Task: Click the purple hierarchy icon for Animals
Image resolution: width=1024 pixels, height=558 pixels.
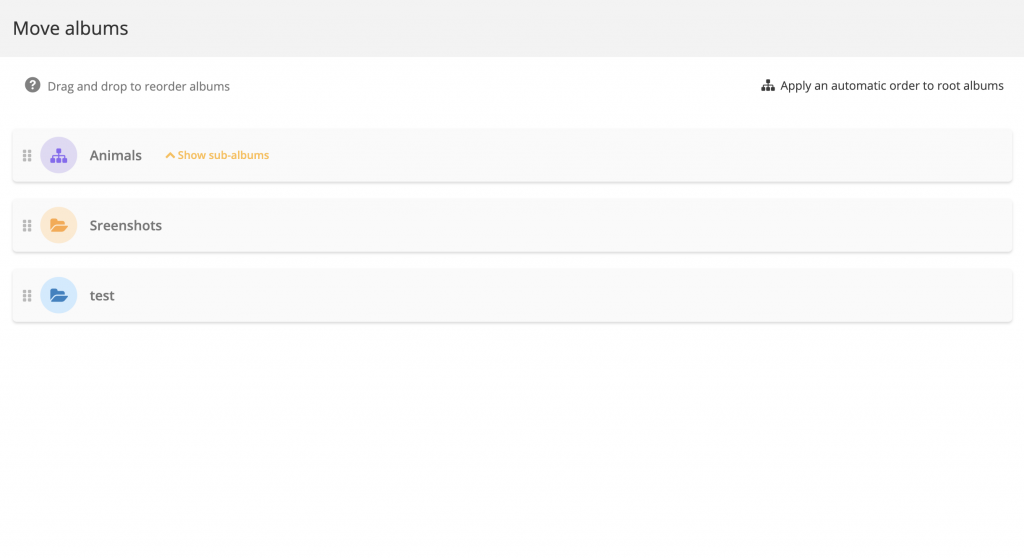Action: click(x=59, y=156)
